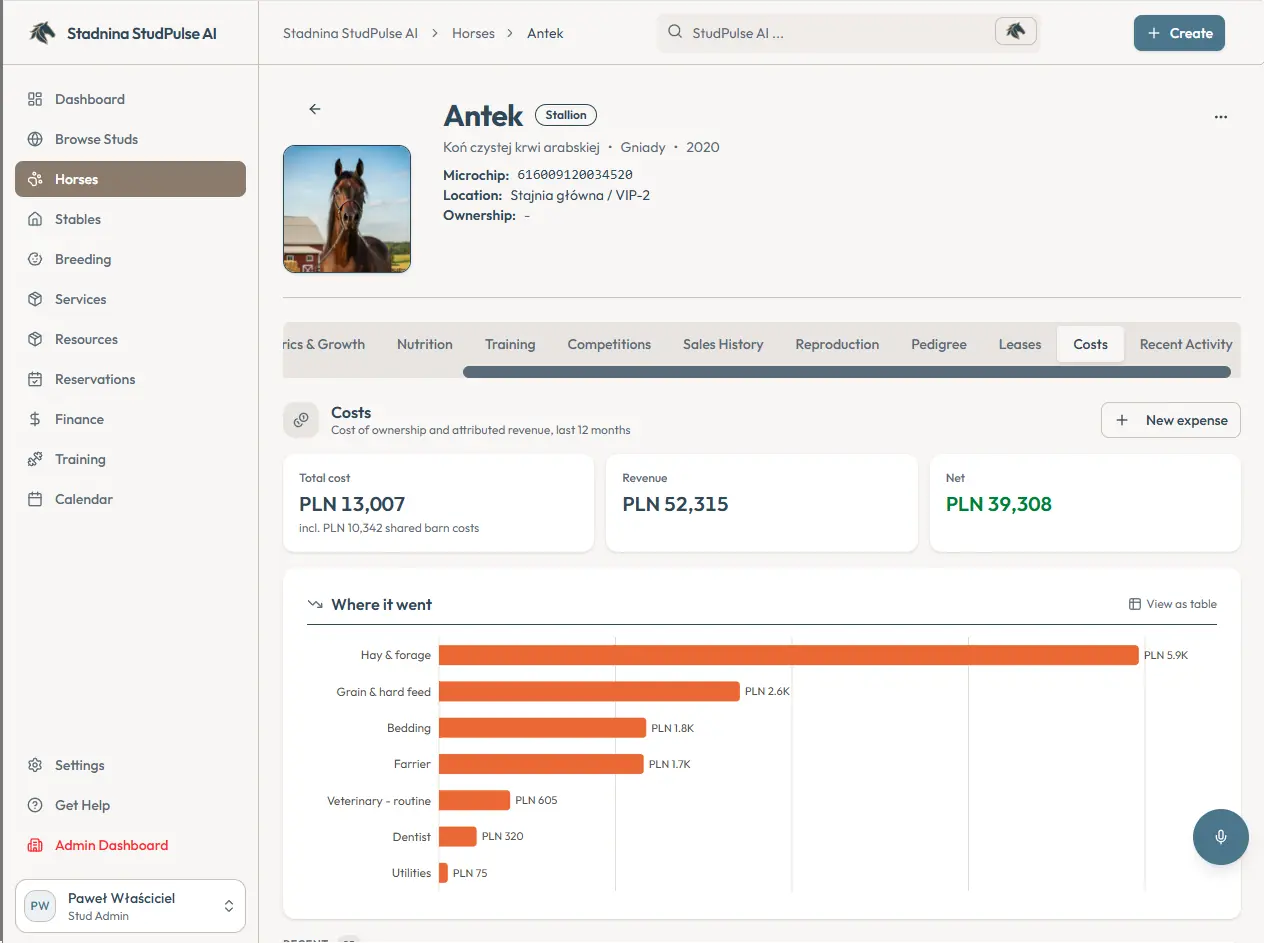Click the Revenue PLN 52,315 card
Viewport: 1264px width, 943px height.
click(x=762, y=503)
